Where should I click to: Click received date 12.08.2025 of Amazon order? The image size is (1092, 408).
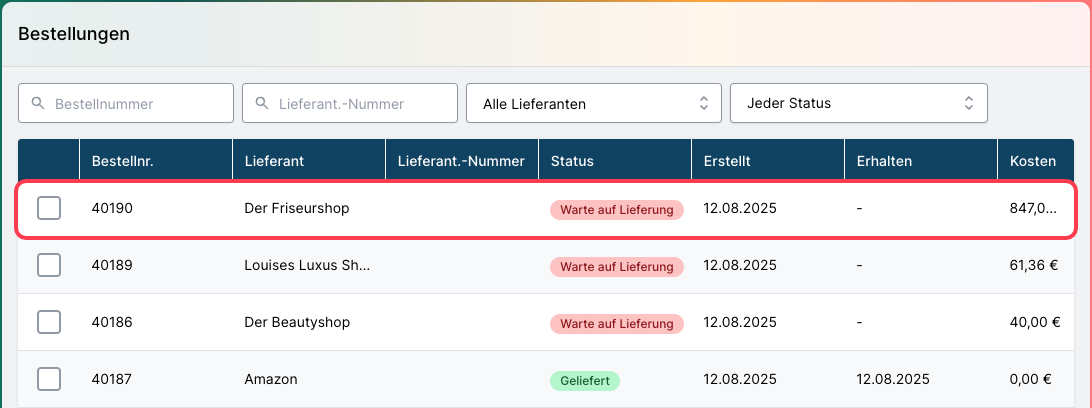[893, 379]
